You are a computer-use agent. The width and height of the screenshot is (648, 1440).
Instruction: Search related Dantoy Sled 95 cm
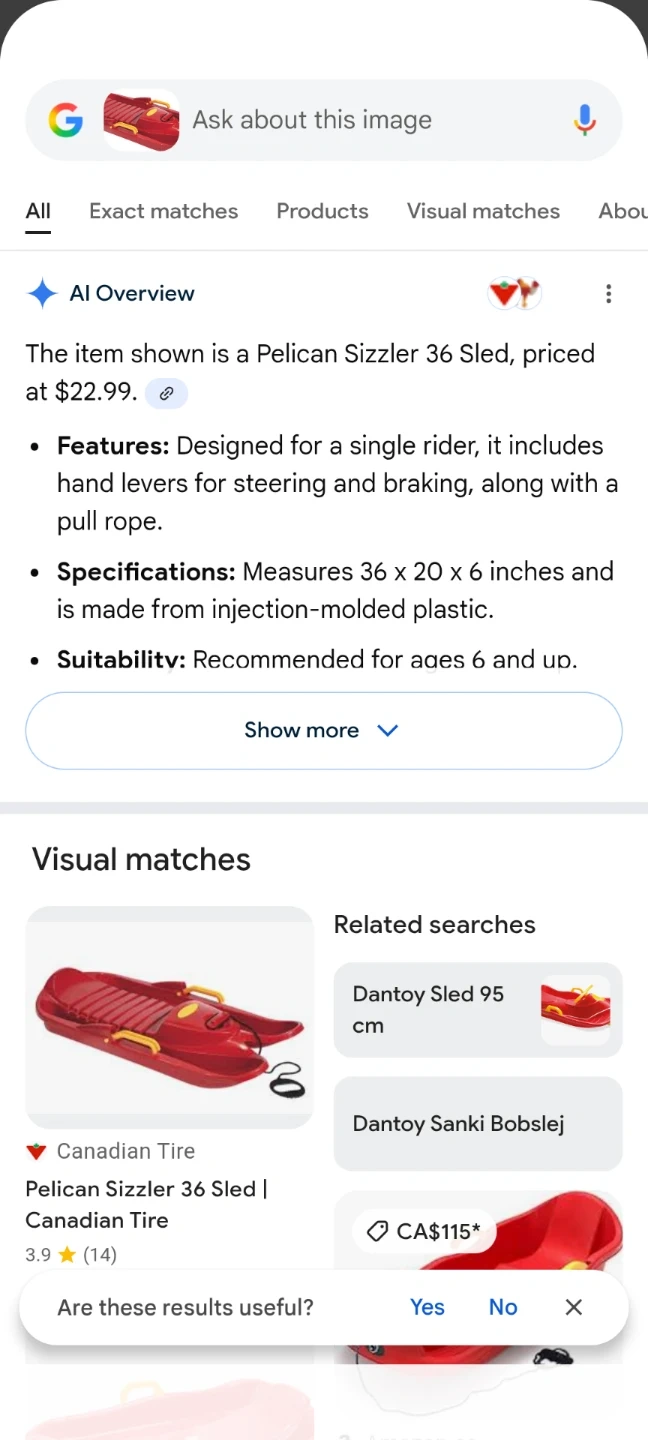click(x=477, y=1009)
